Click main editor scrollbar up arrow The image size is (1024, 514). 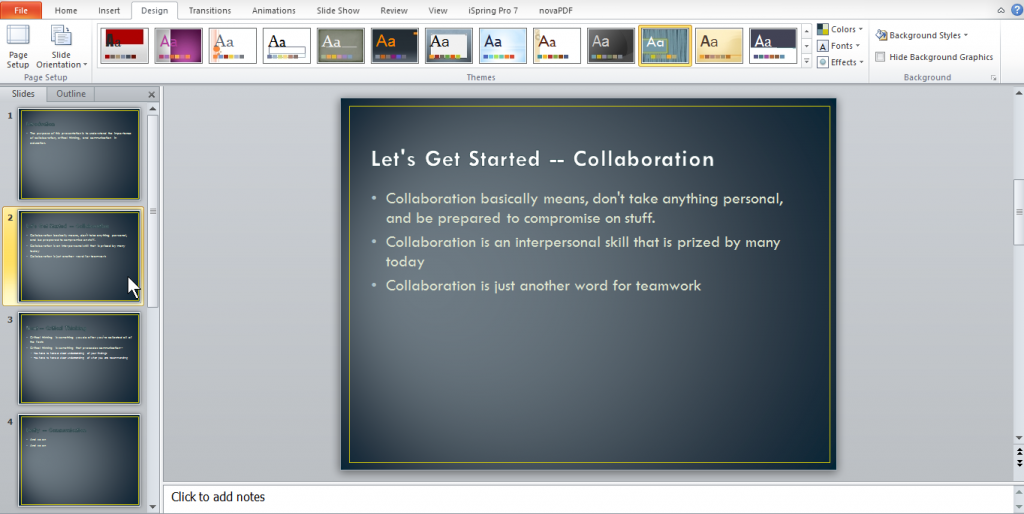(x=1019, y=93)
